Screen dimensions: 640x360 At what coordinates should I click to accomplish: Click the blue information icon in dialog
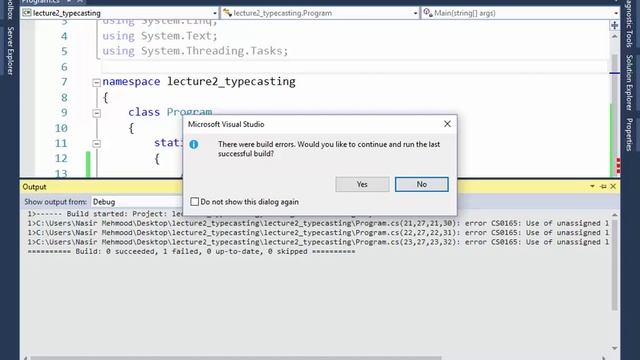click(194, 144)
